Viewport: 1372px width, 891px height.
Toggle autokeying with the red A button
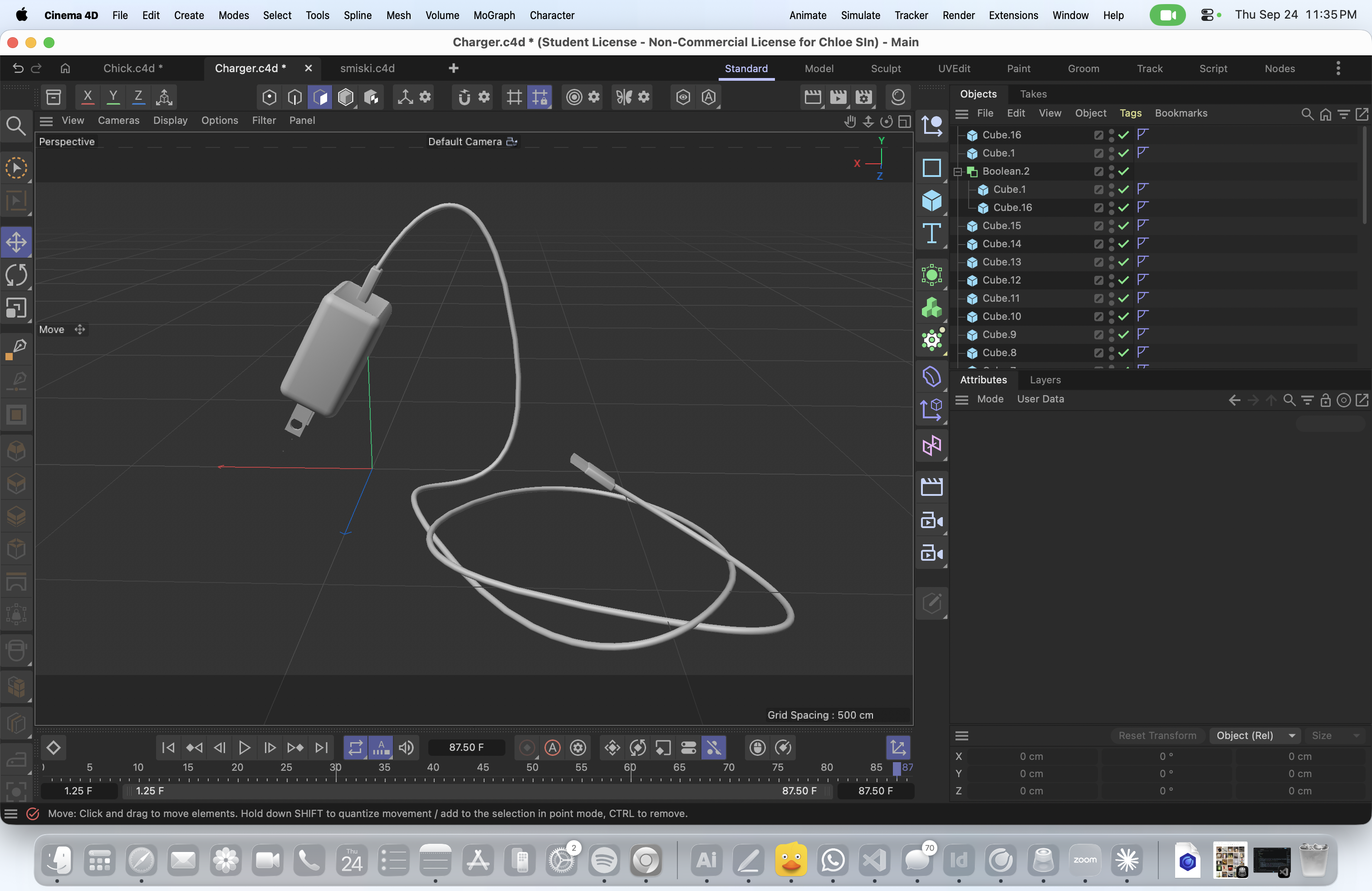coord(552,748)
